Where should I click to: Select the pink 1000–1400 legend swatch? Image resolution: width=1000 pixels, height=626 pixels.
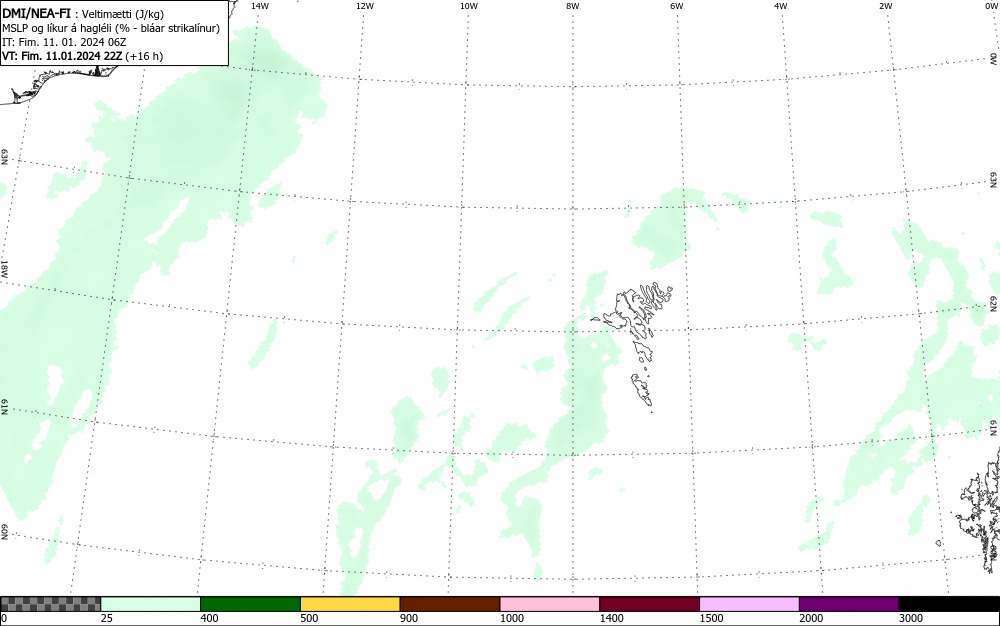(x=550, y=604)
